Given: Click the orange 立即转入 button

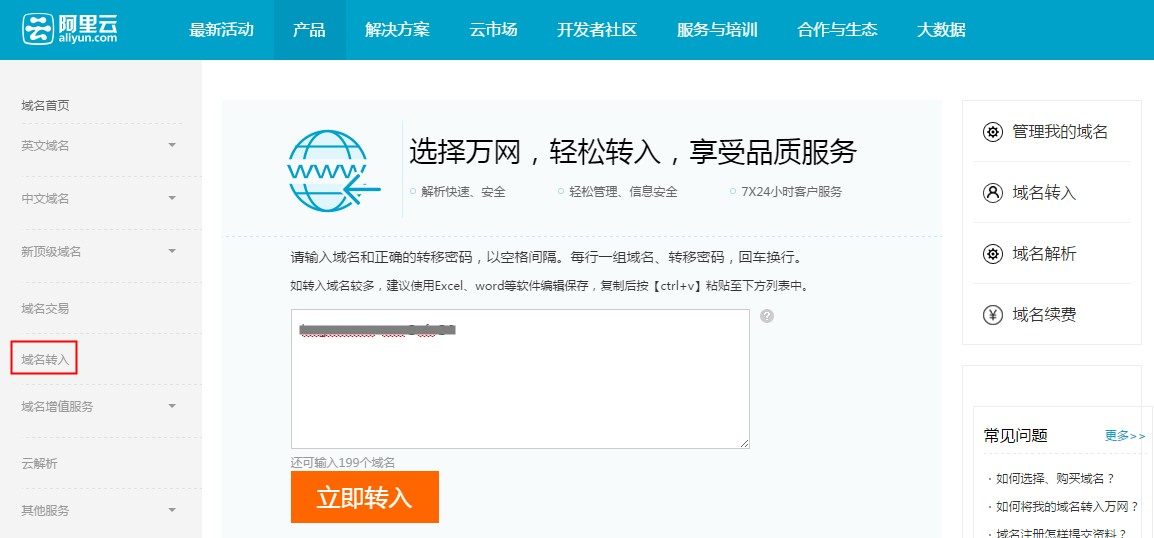Looking at the screenshot, I should 364,497.
